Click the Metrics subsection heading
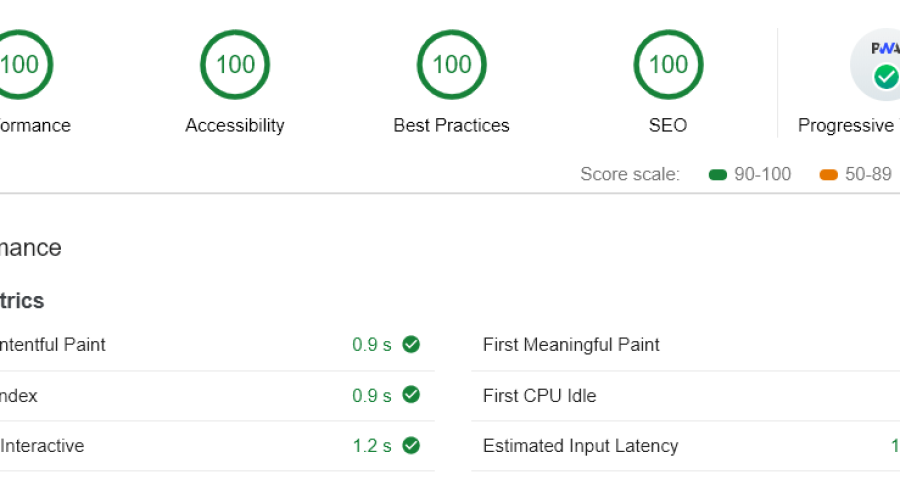 tap(22, 301)
